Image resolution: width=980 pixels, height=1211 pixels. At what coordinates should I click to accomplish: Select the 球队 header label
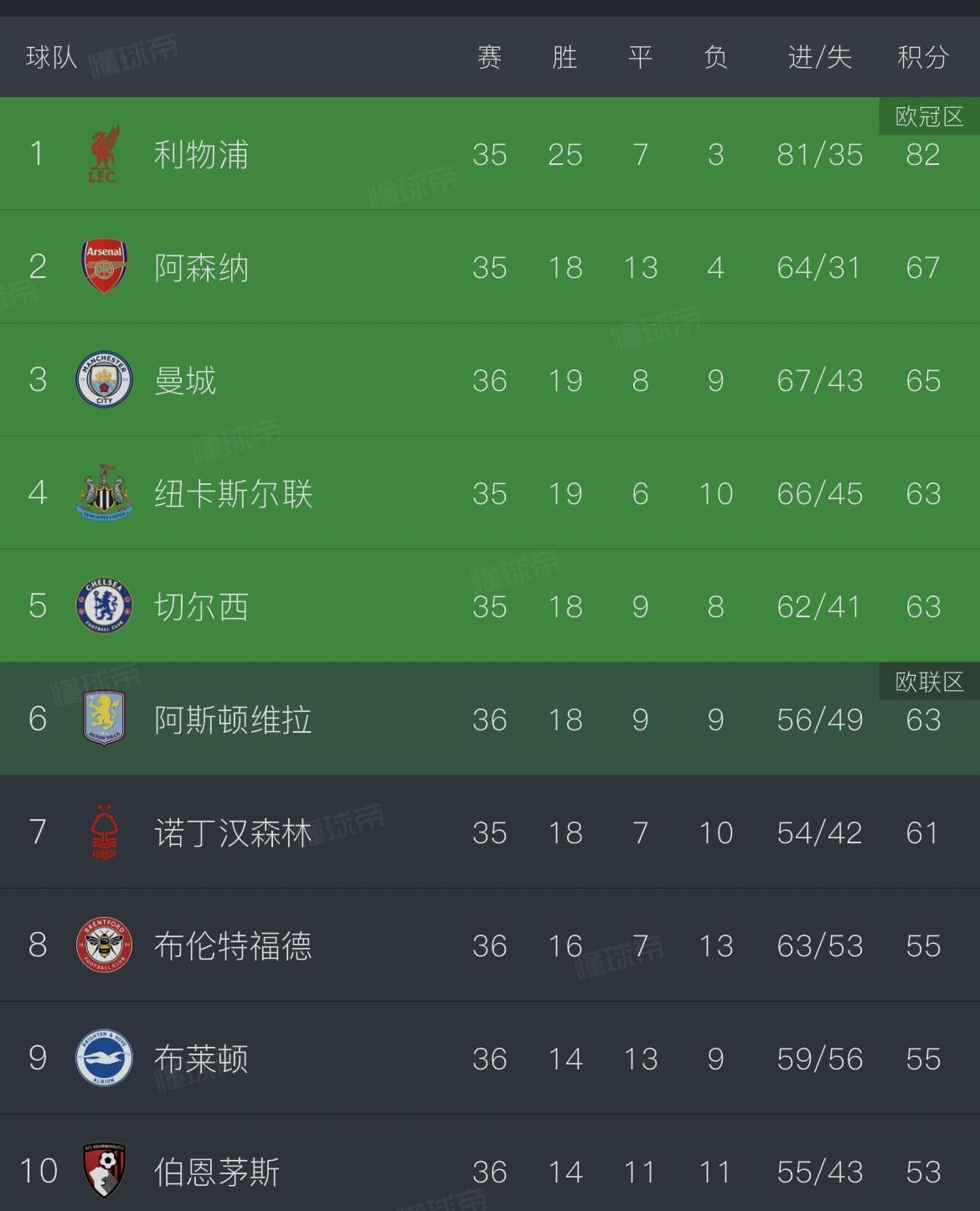52,57
